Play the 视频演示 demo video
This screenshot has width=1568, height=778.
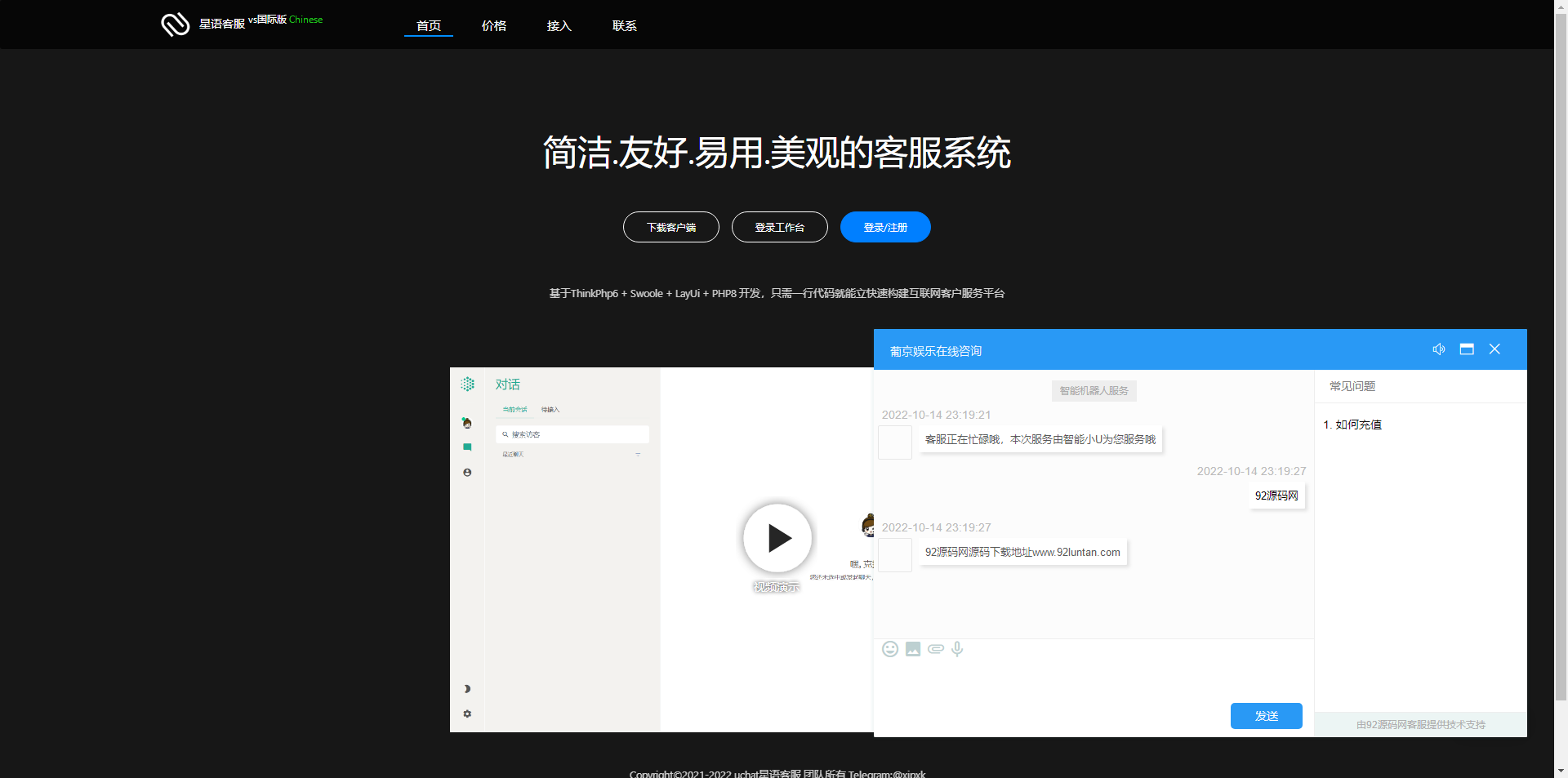tap(777, 538)
